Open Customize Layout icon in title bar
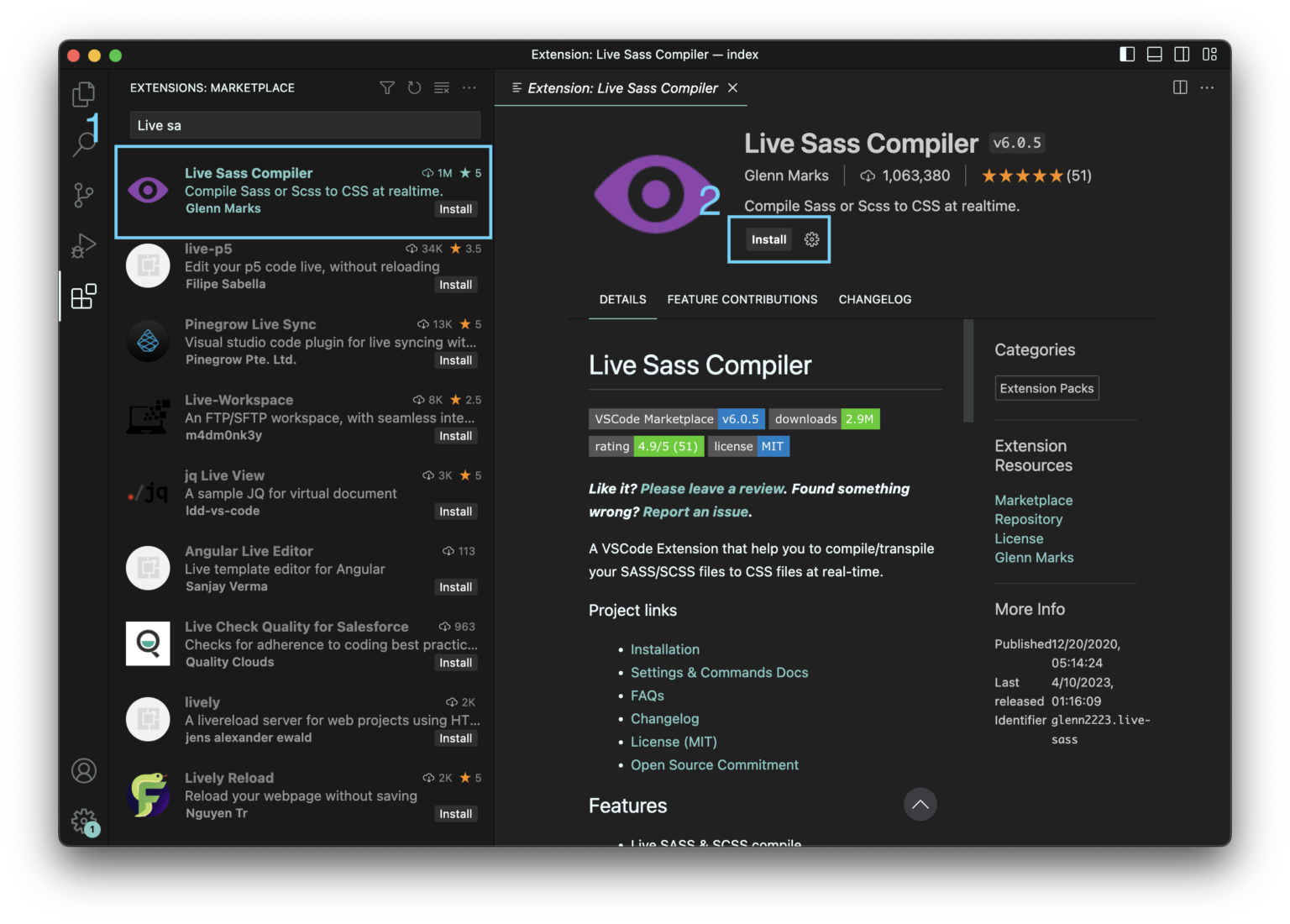The height and width of the screenshot is (924, 1290). pyautogui.click(x=1209, y=55)
